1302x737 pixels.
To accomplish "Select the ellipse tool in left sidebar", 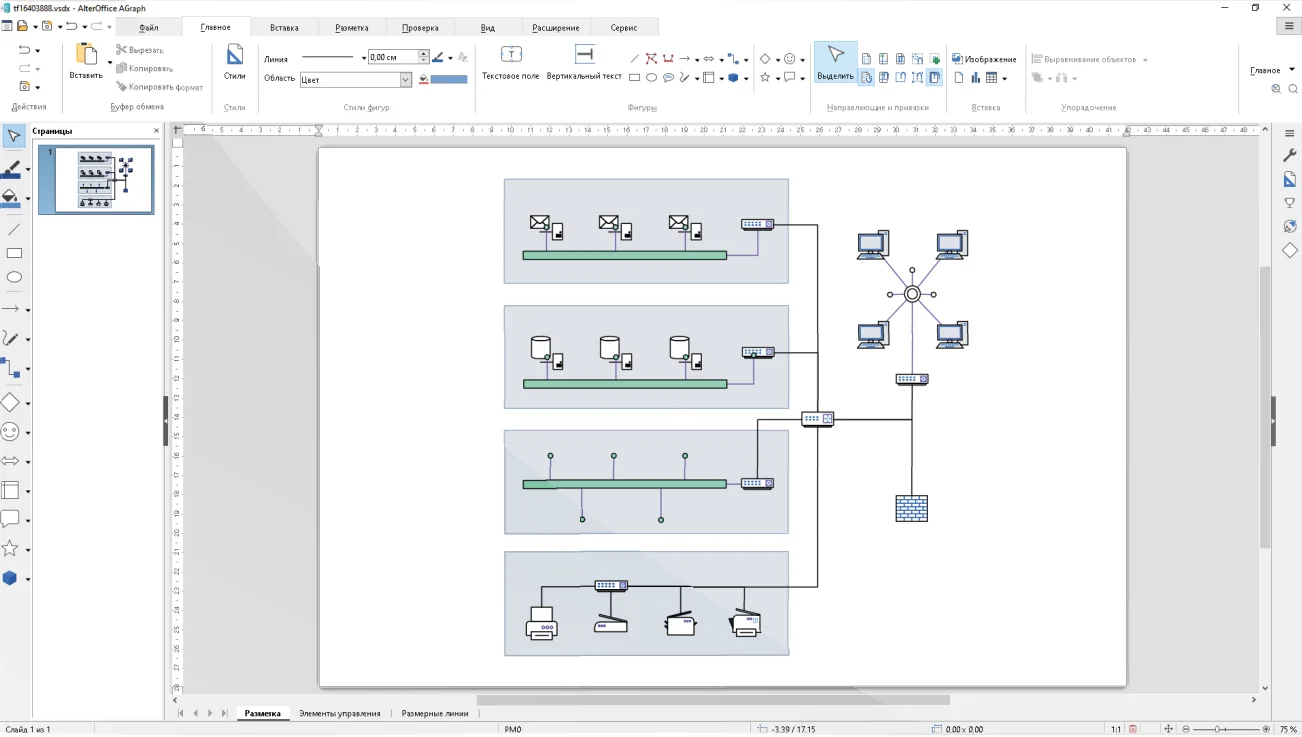I will point(14,278).
